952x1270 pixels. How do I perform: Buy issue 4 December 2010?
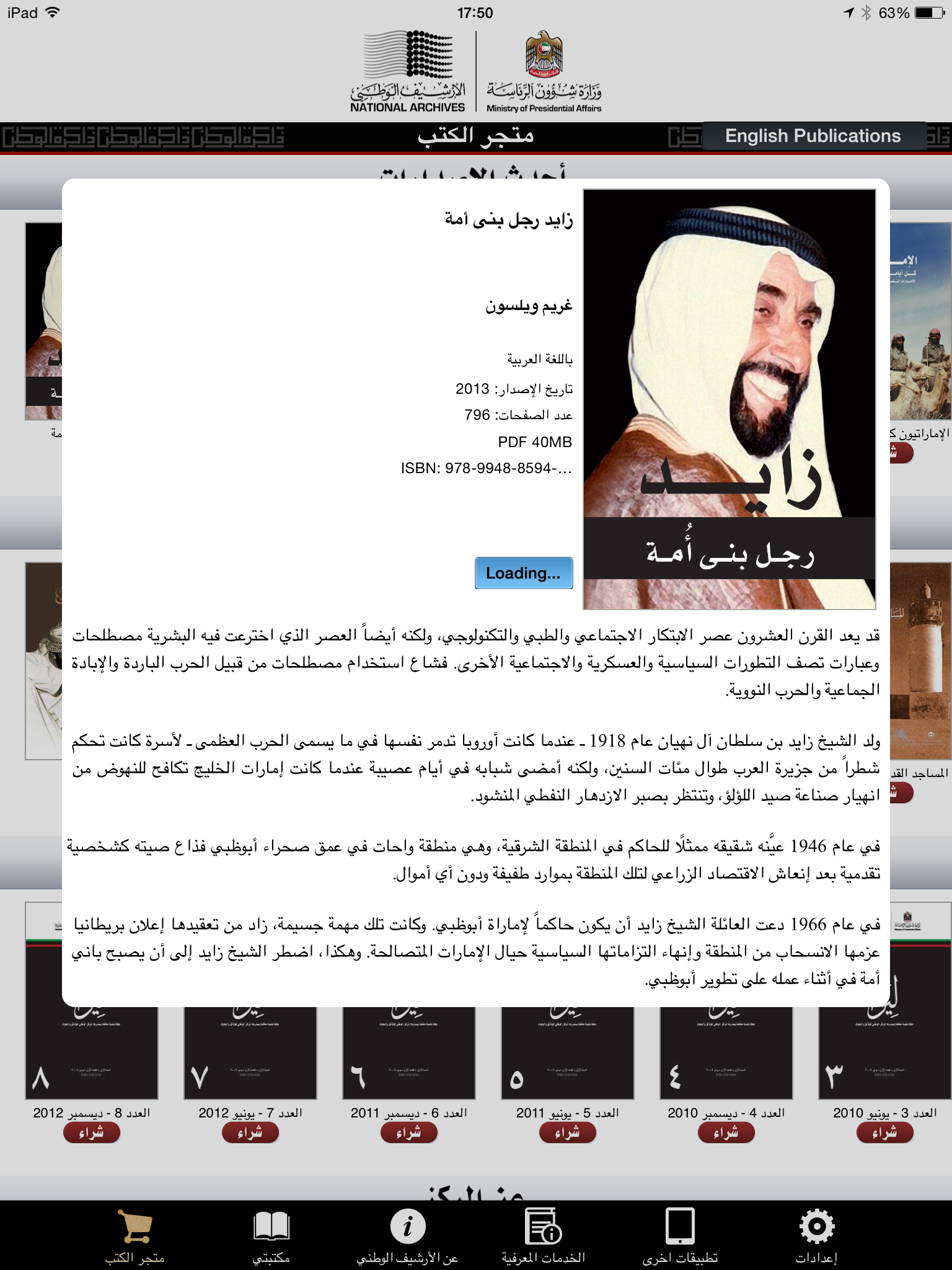(x=726, y=1133)
